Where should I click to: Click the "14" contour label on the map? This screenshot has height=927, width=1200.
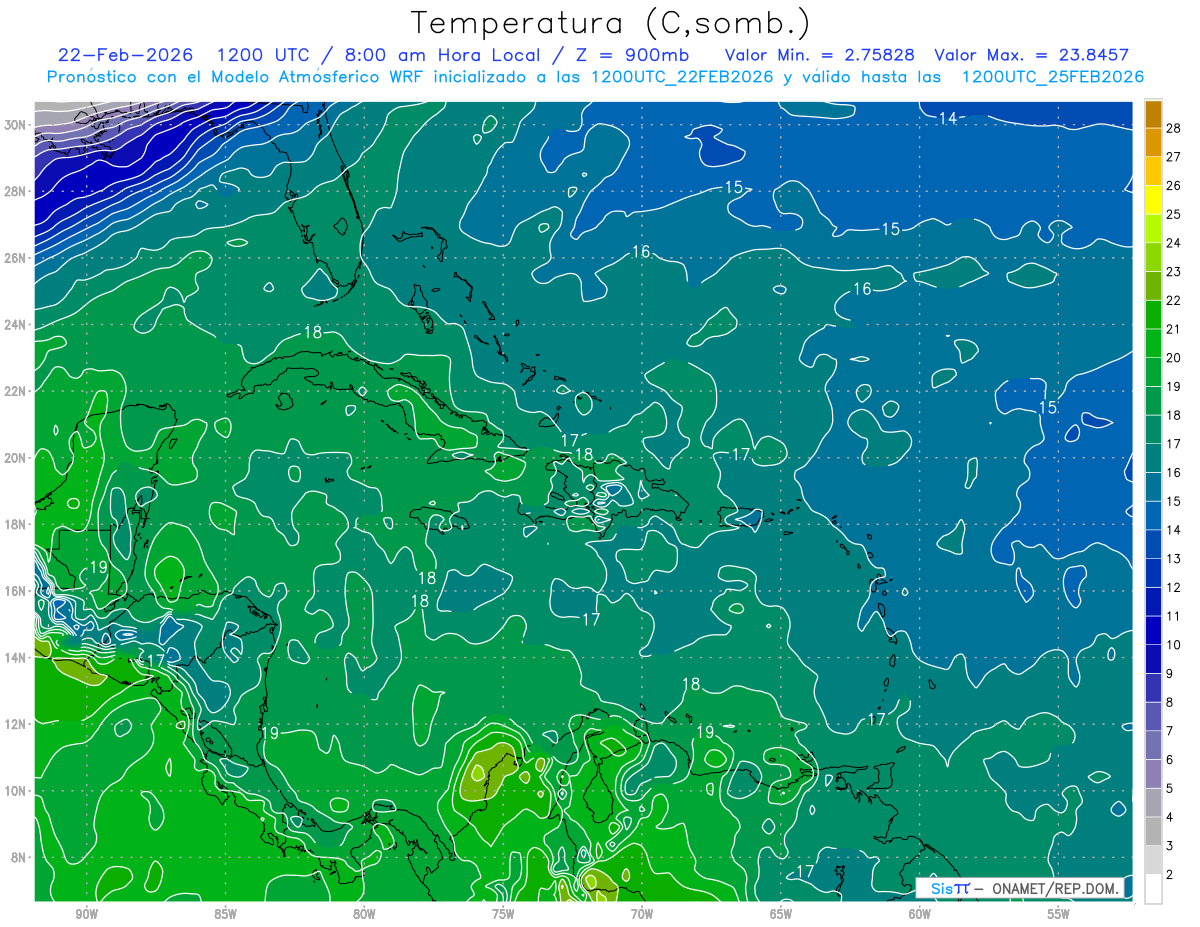click(948, 118)
